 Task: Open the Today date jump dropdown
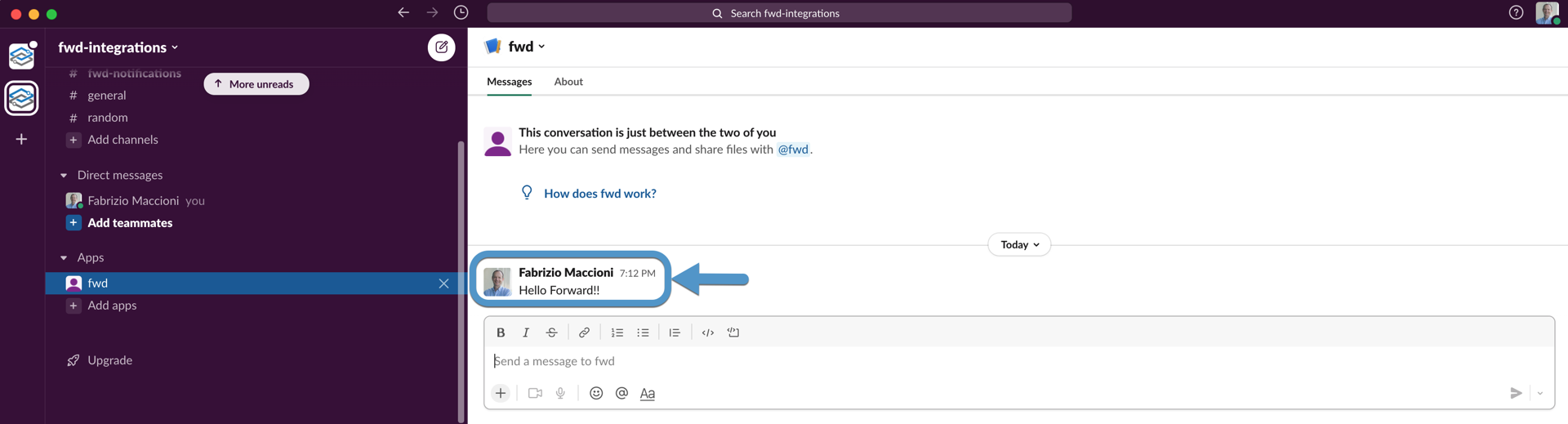coord(1019,244)
